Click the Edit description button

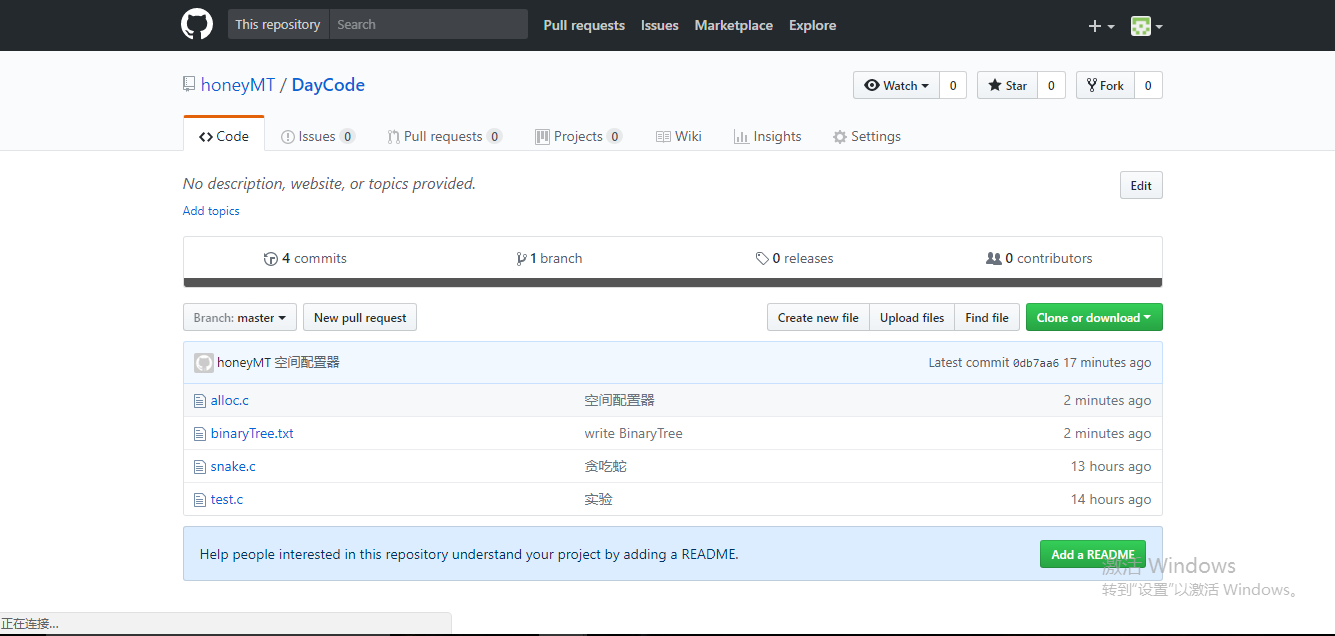[x=1141, y=186]
